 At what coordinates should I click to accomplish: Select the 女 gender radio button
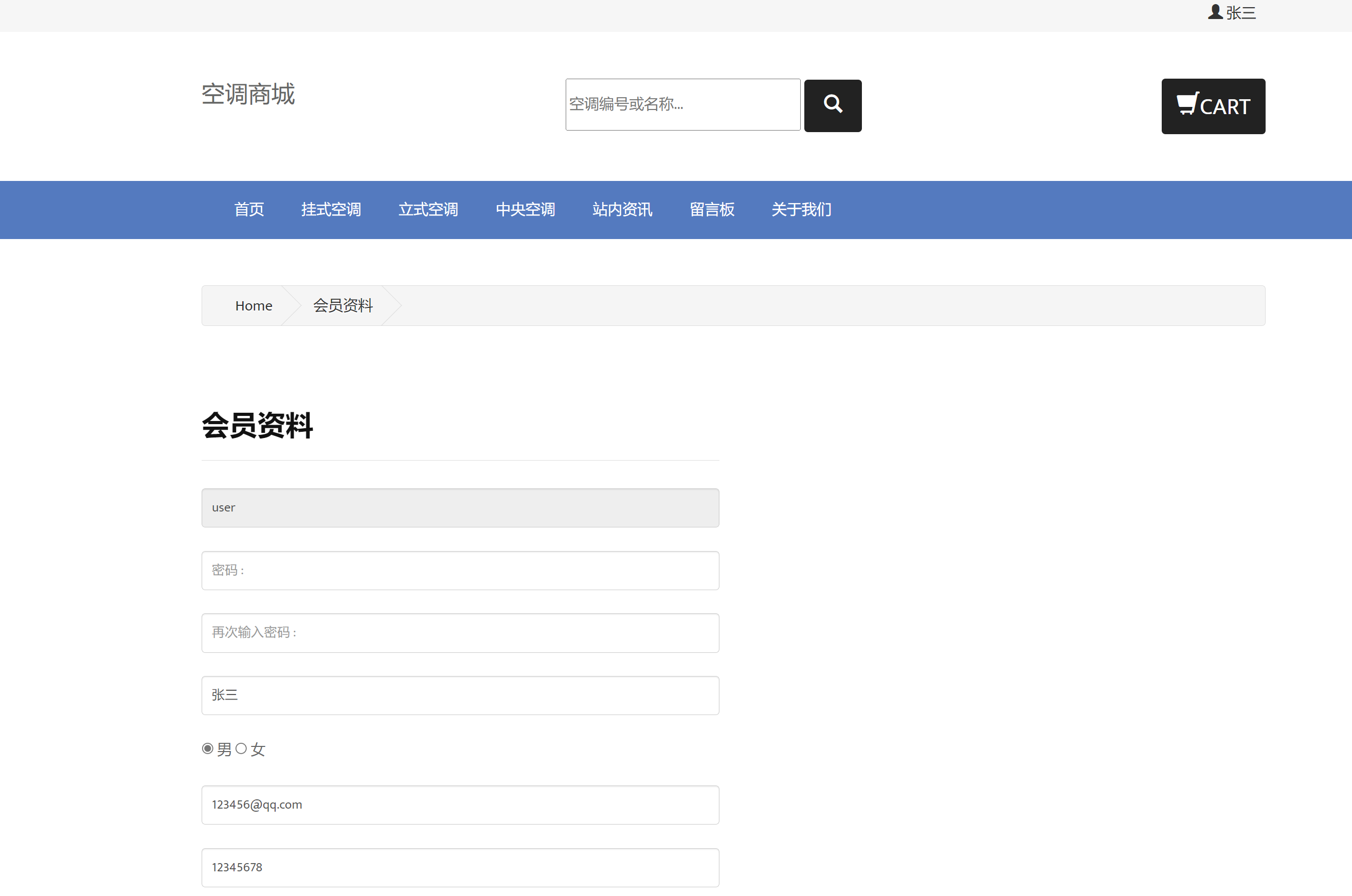tap(242, 748)
